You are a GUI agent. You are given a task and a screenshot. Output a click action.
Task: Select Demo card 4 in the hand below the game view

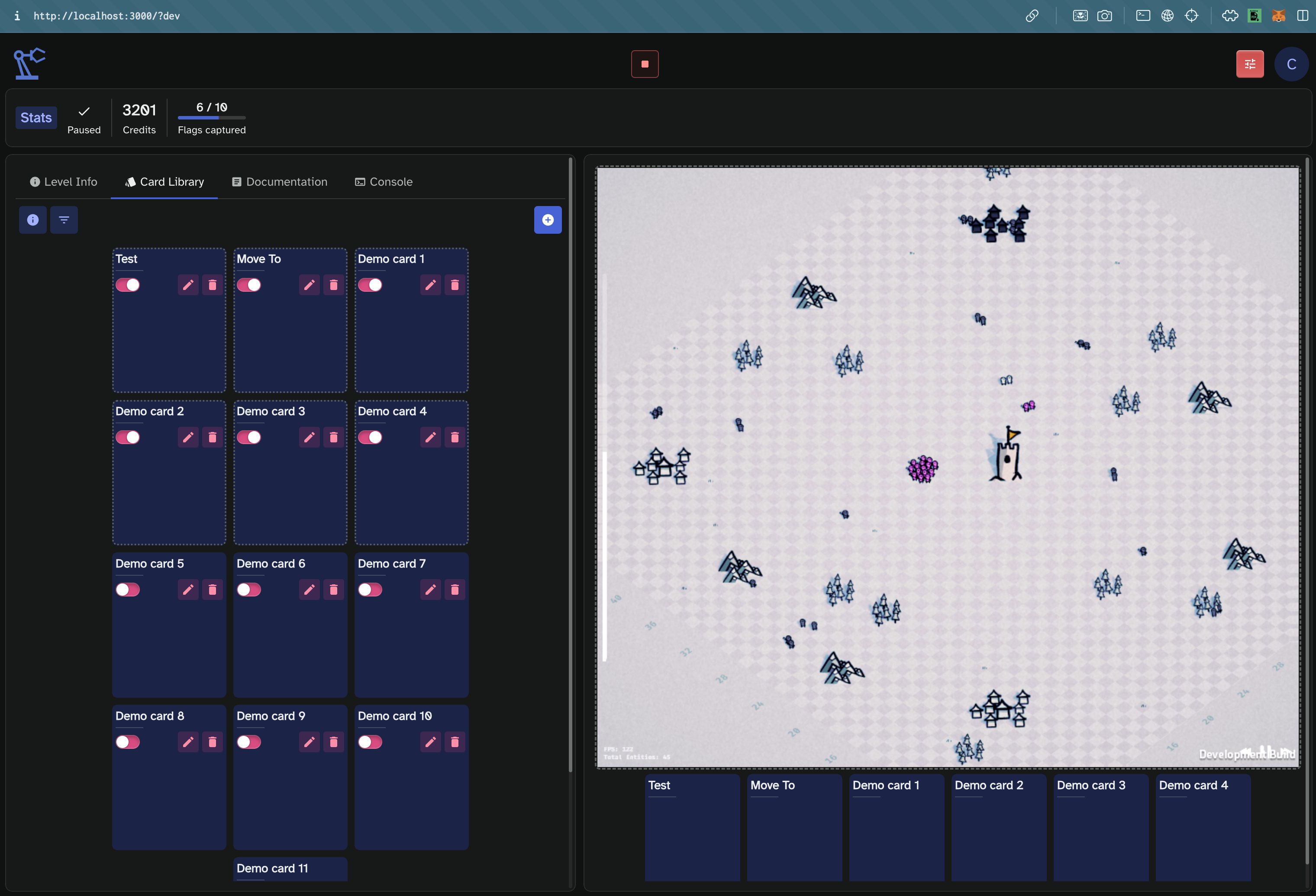pyautogui.click(x=1203, y=828)
